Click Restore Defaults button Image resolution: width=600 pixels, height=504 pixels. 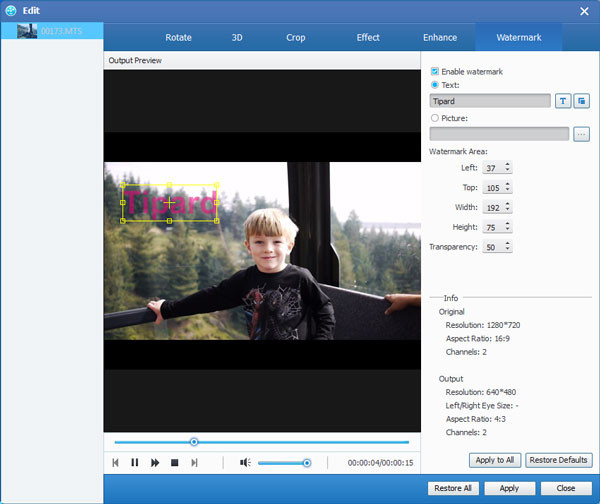coord(558,460)
